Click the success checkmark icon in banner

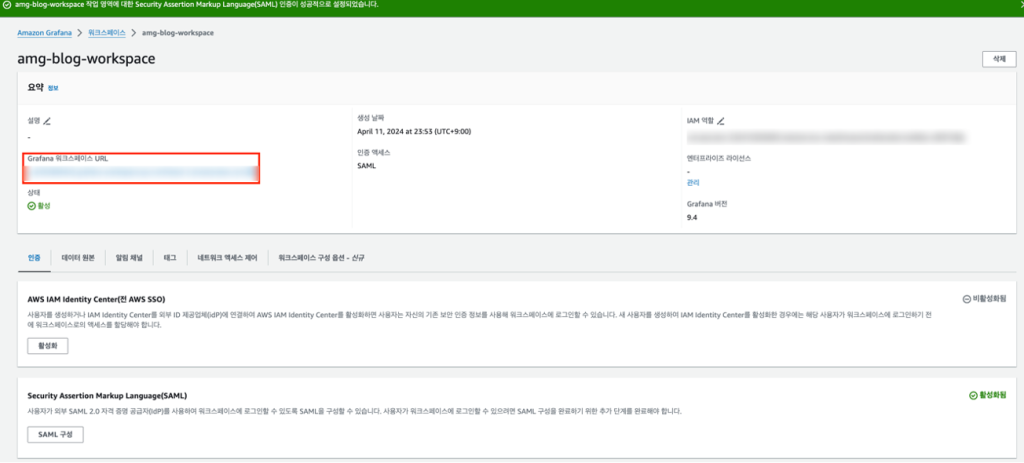point(7,5)
